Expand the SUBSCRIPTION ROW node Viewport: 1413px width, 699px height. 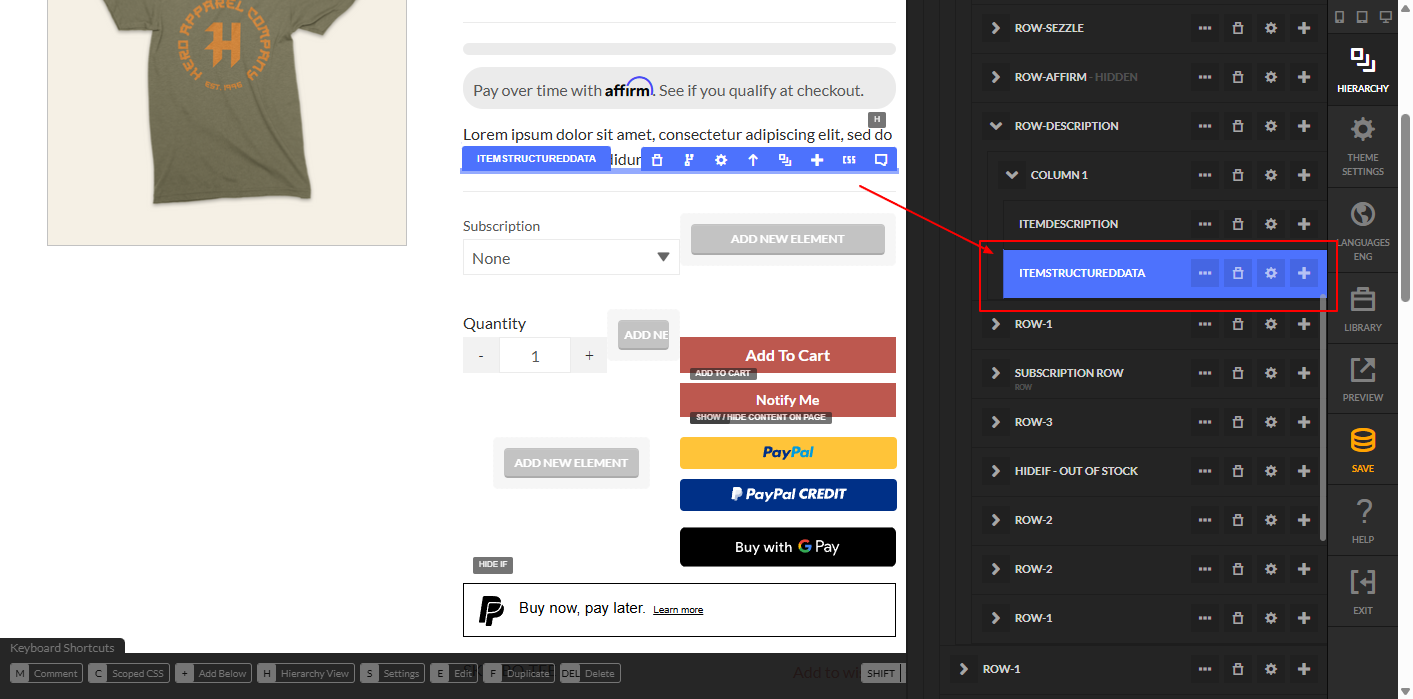(x=995, y=373)
